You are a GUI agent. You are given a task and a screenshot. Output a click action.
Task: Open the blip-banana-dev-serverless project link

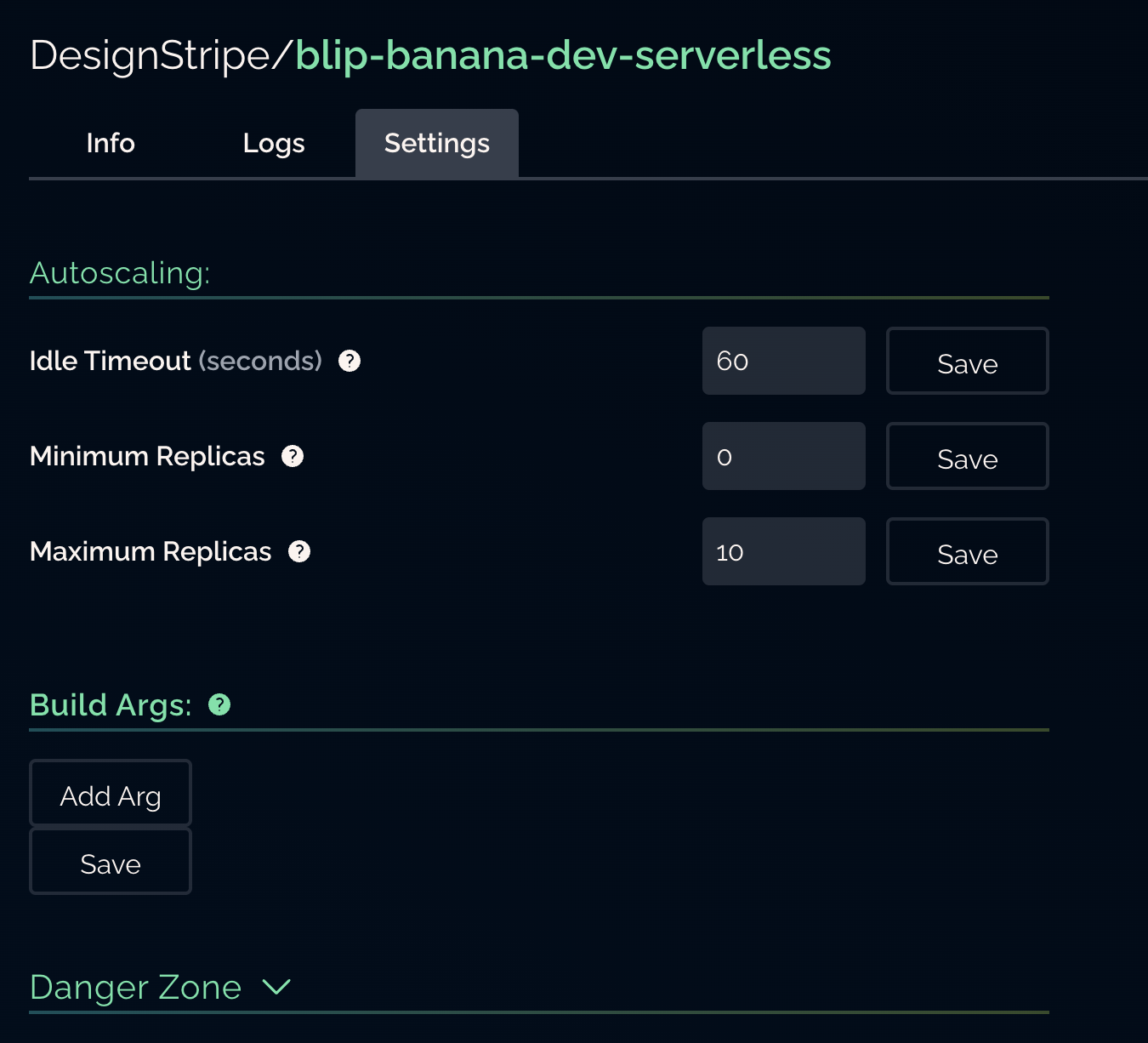[x=563, y=55]
